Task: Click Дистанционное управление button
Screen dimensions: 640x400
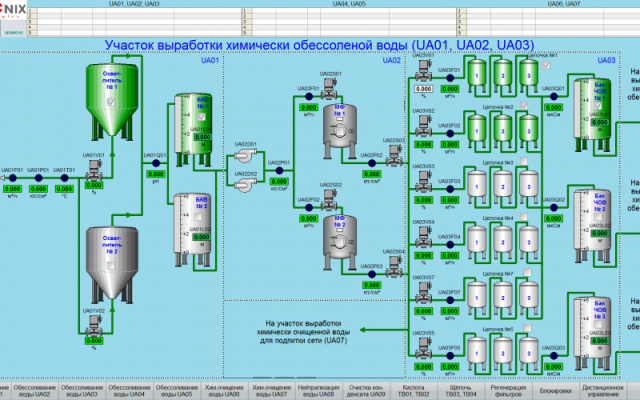Action: pyautogui.click(x=605, y=390)
